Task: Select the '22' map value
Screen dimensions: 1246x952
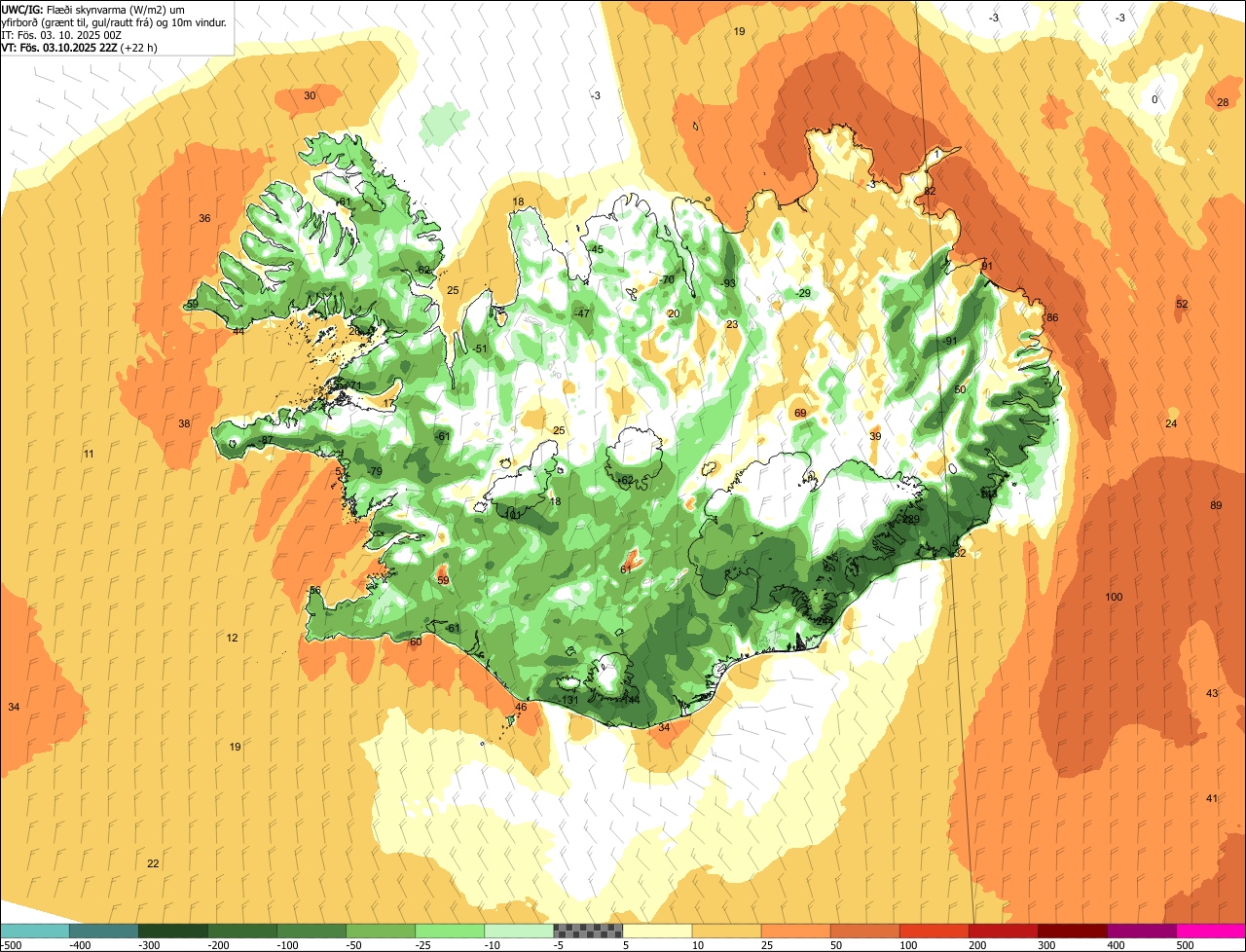Action: click(x=153, y=863)
